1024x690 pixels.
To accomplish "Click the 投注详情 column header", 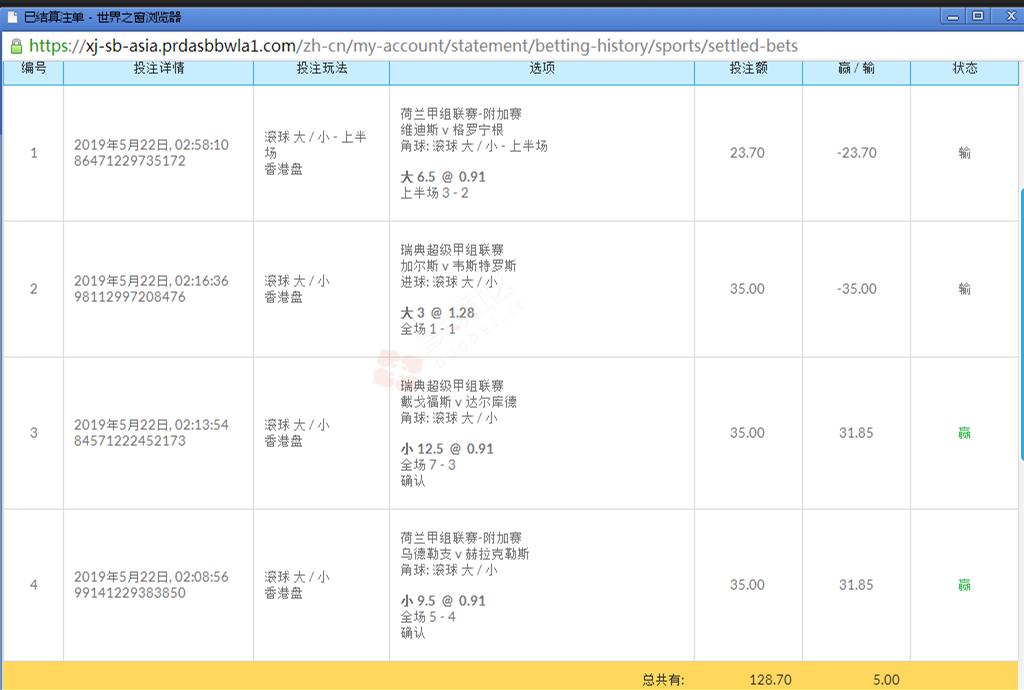I will (159, 68).
